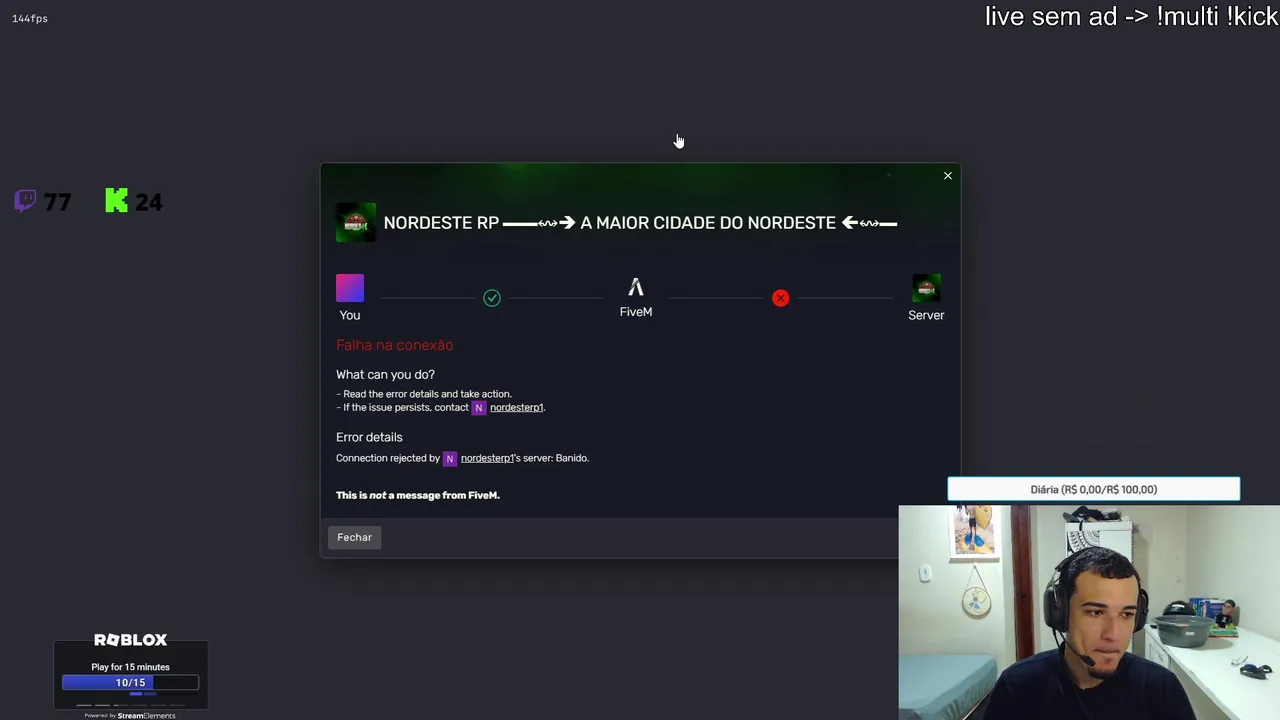Click the Nordeste RP server logo in title
Viewport: 1280px width, 720px height.
[x=356, y=222]
